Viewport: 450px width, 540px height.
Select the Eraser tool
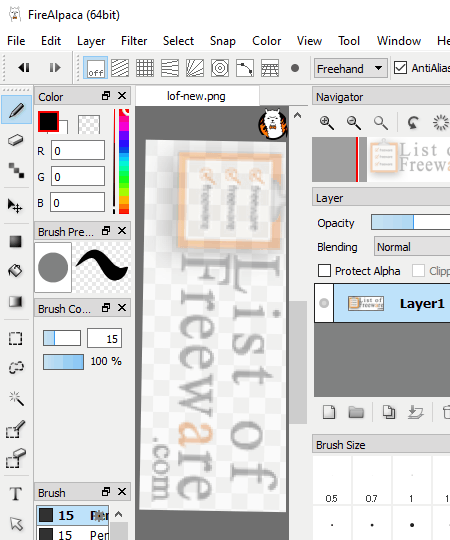pos(15,140)
